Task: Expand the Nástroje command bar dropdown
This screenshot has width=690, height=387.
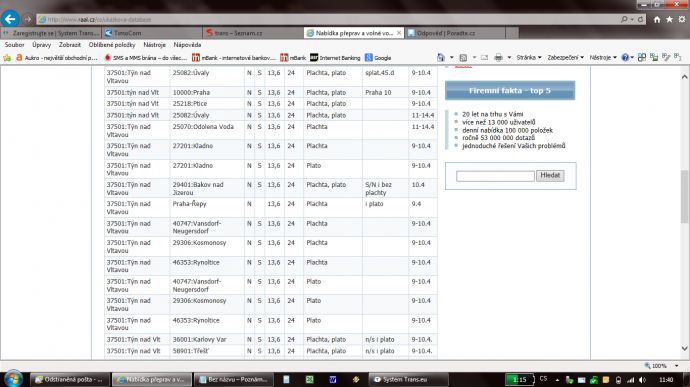Action: (x=603, y=58)
